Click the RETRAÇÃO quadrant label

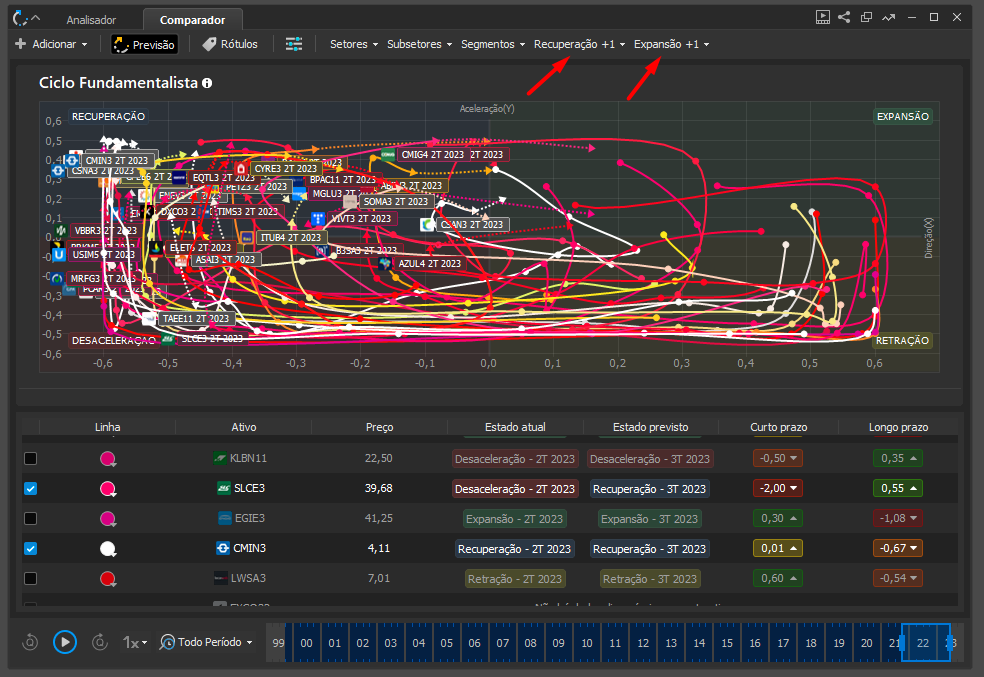902,341
